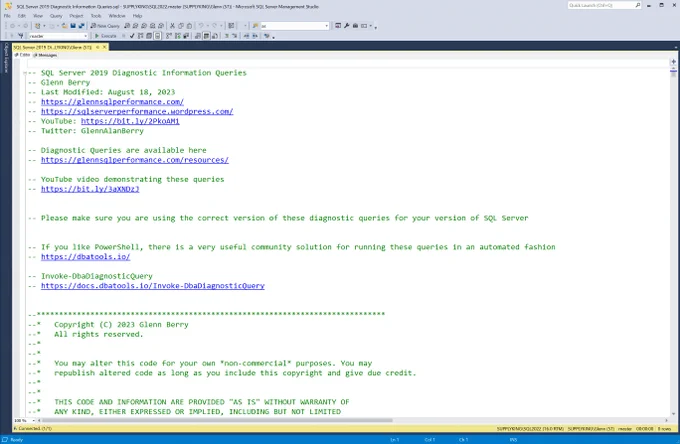Open the View menu
This screenshot has height=444, width=680.
[38, 16]
